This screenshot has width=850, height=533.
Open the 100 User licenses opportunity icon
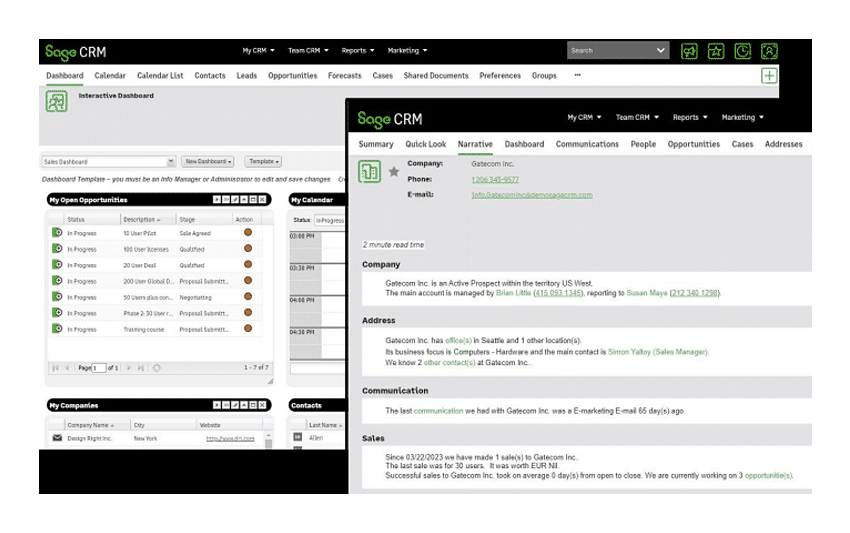[57, 248]
